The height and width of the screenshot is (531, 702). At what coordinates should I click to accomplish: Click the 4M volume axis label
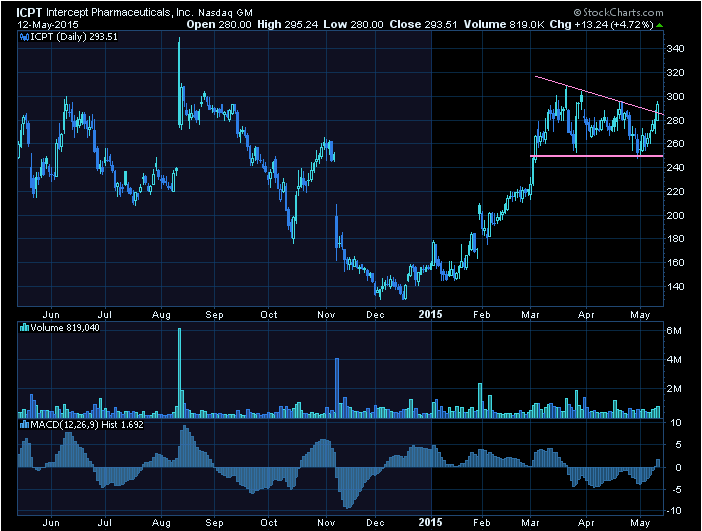click(x=674, y=360)
